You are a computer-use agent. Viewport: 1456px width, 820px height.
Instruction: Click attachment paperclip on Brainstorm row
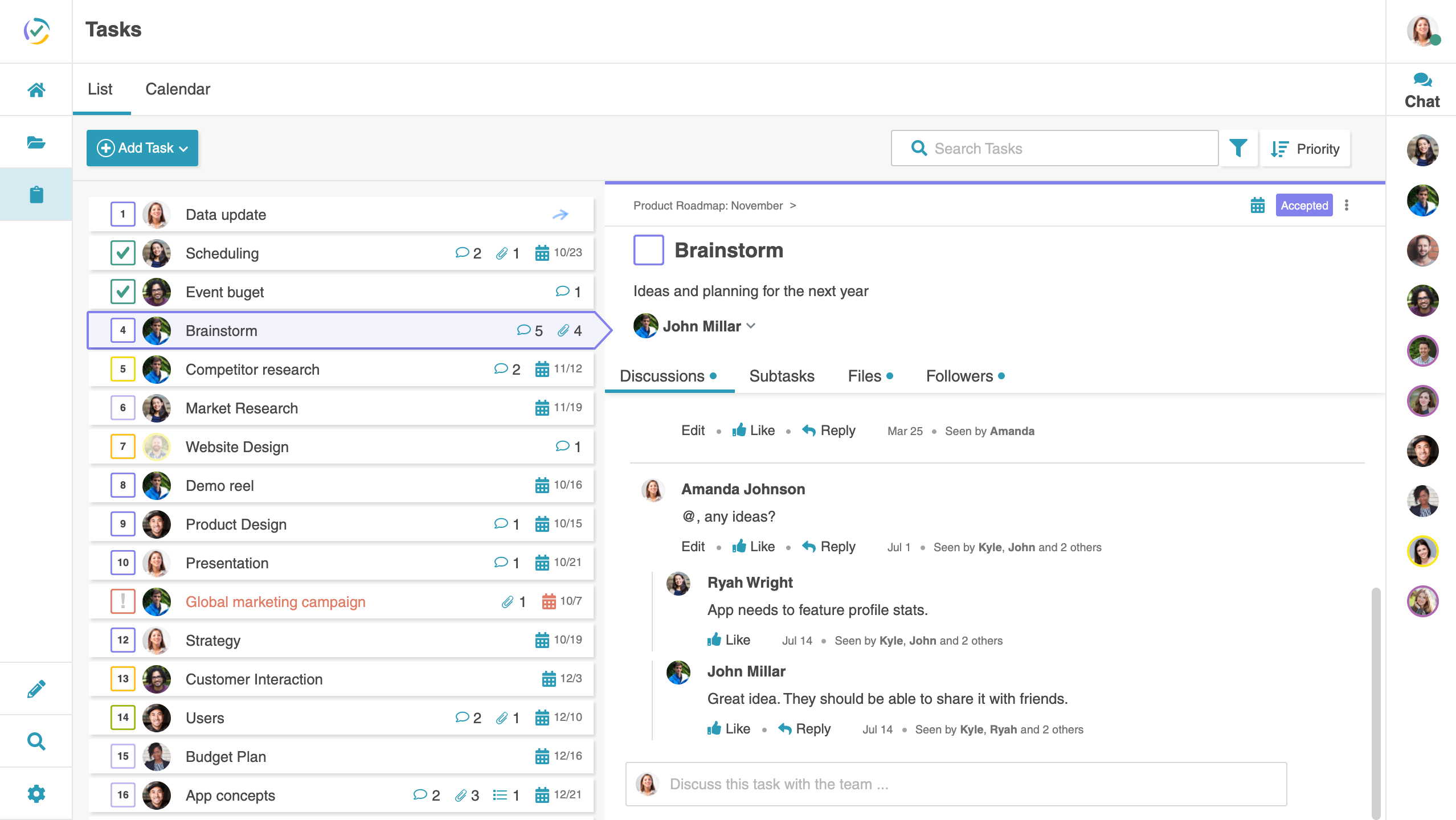point(563,330)
